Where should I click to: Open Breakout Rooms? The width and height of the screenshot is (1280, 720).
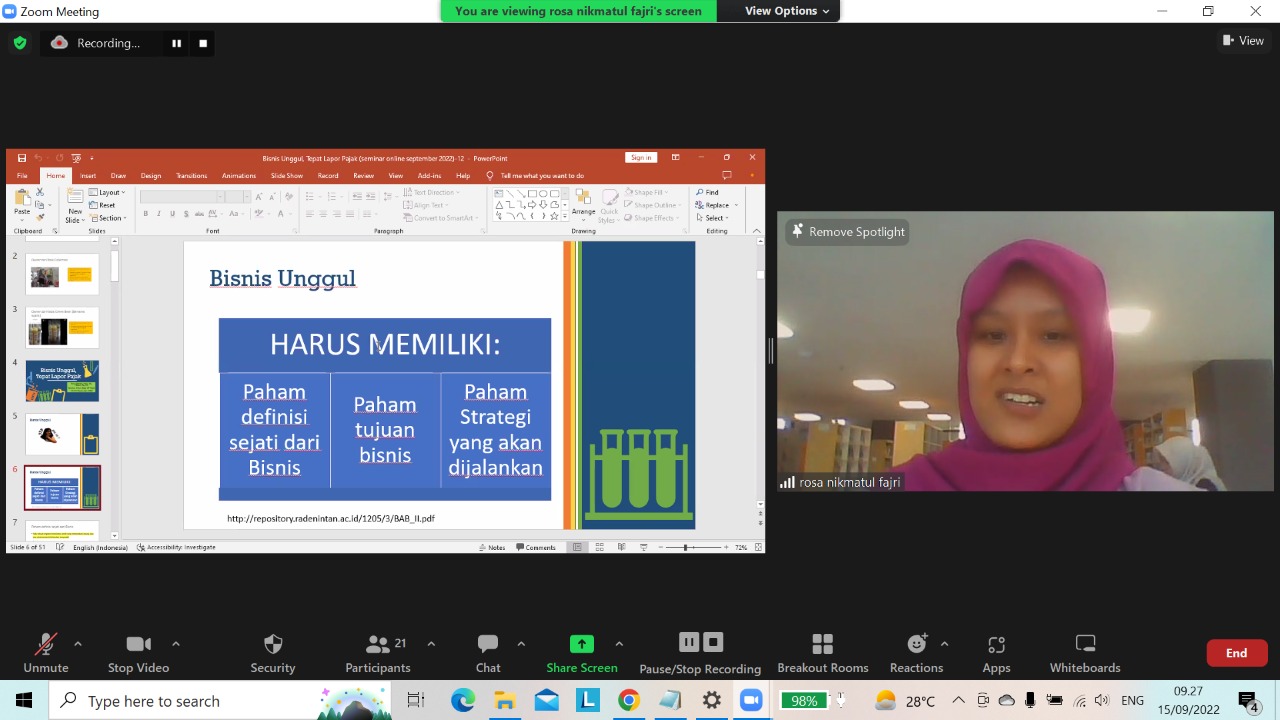[x=822, y=652]
